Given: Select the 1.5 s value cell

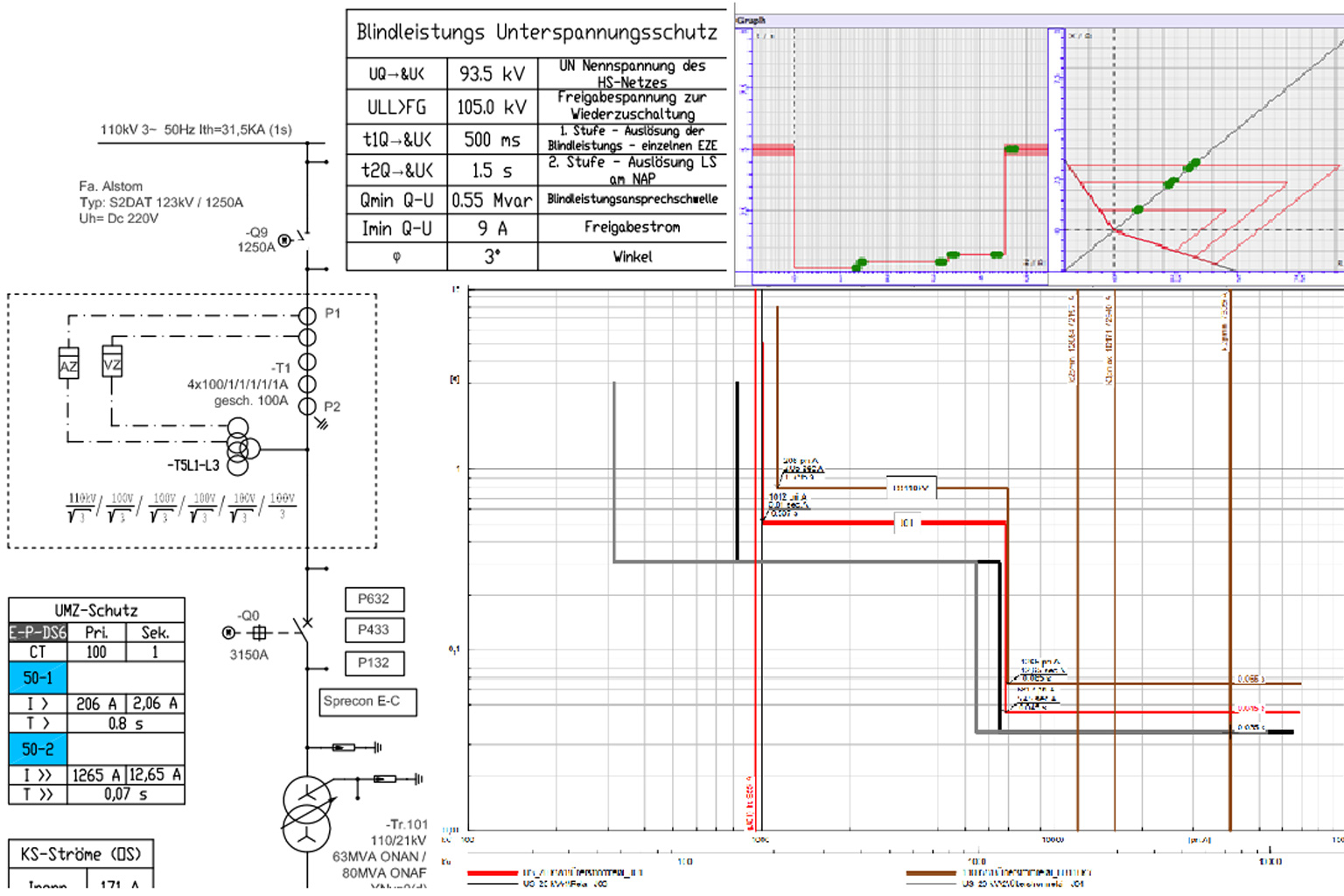Looking at the screenshot, I should [493, 171].
